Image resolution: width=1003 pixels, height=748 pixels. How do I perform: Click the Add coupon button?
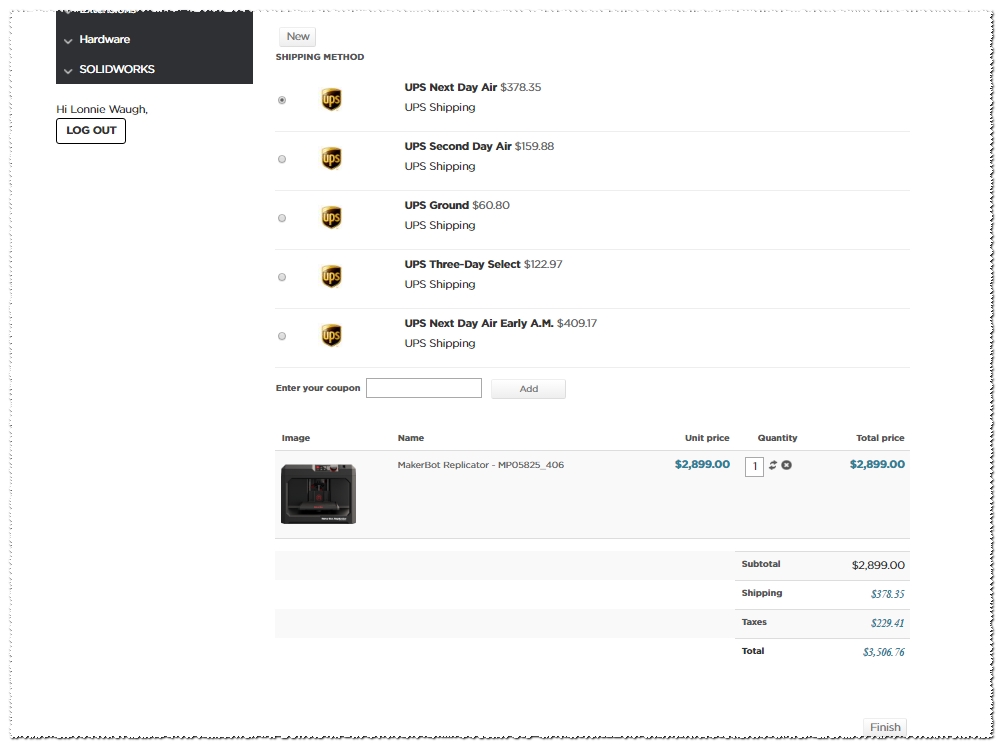[528, 388]
